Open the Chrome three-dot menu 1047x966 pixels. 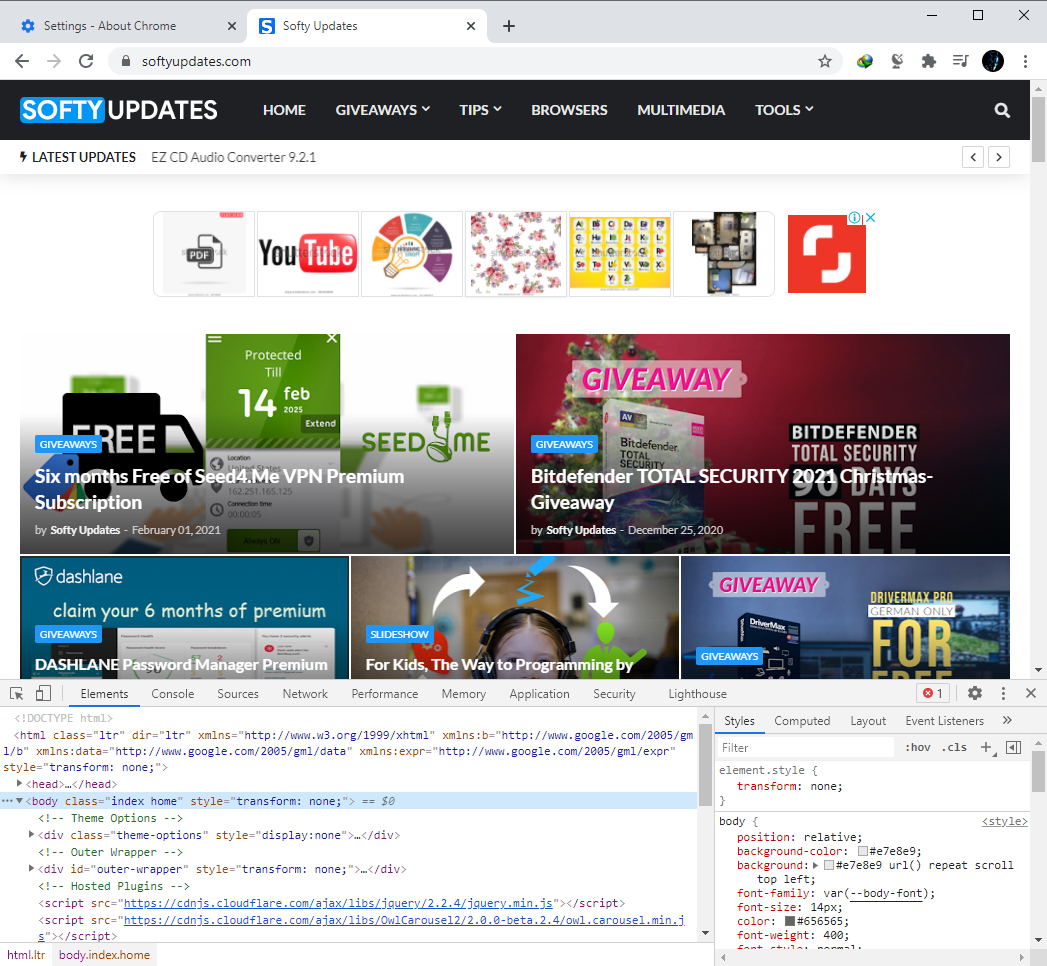[1026, 61]
